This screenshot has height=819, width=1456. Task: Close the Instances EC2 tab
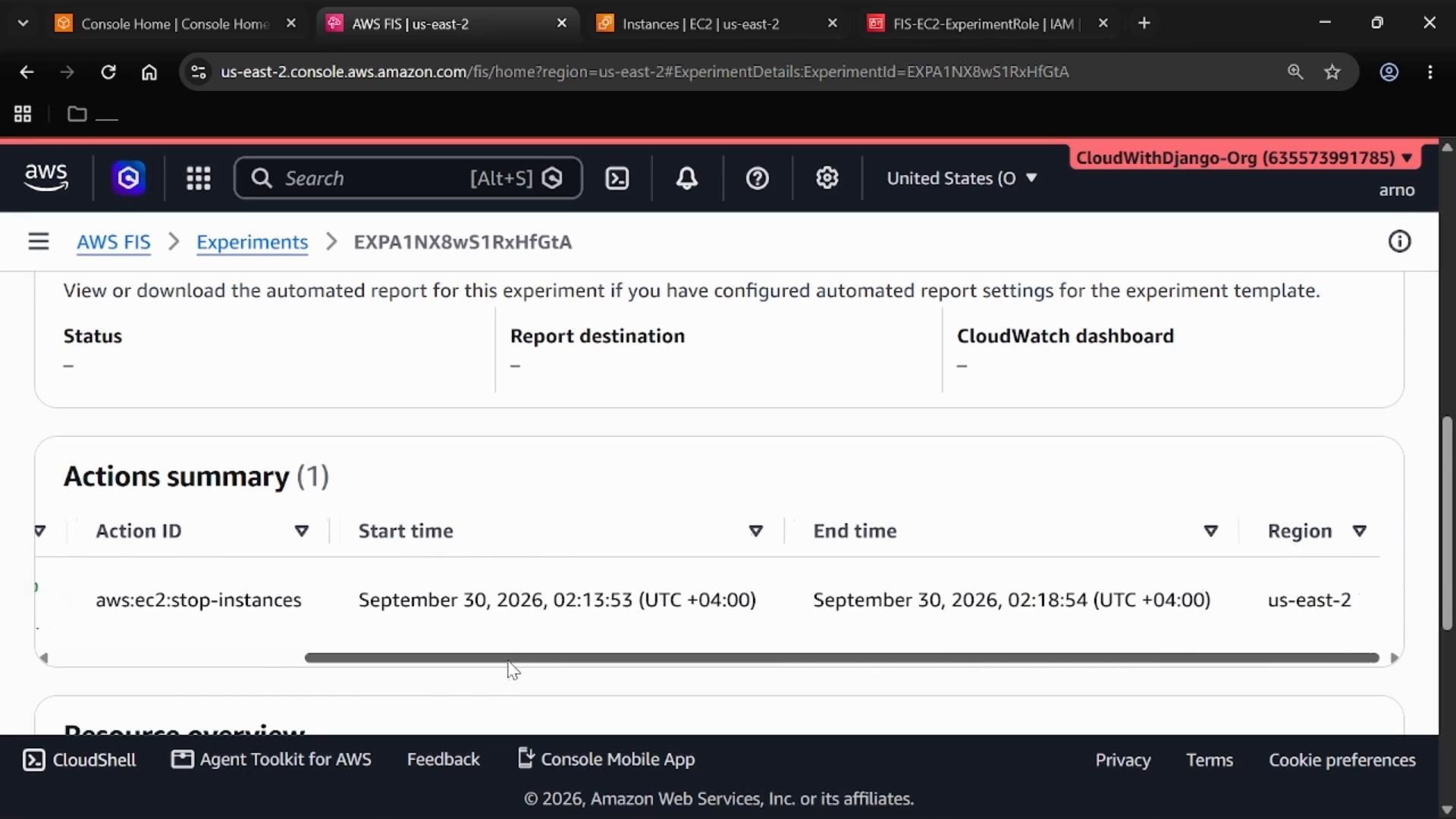pyautogui.click(x=833, y=24)
